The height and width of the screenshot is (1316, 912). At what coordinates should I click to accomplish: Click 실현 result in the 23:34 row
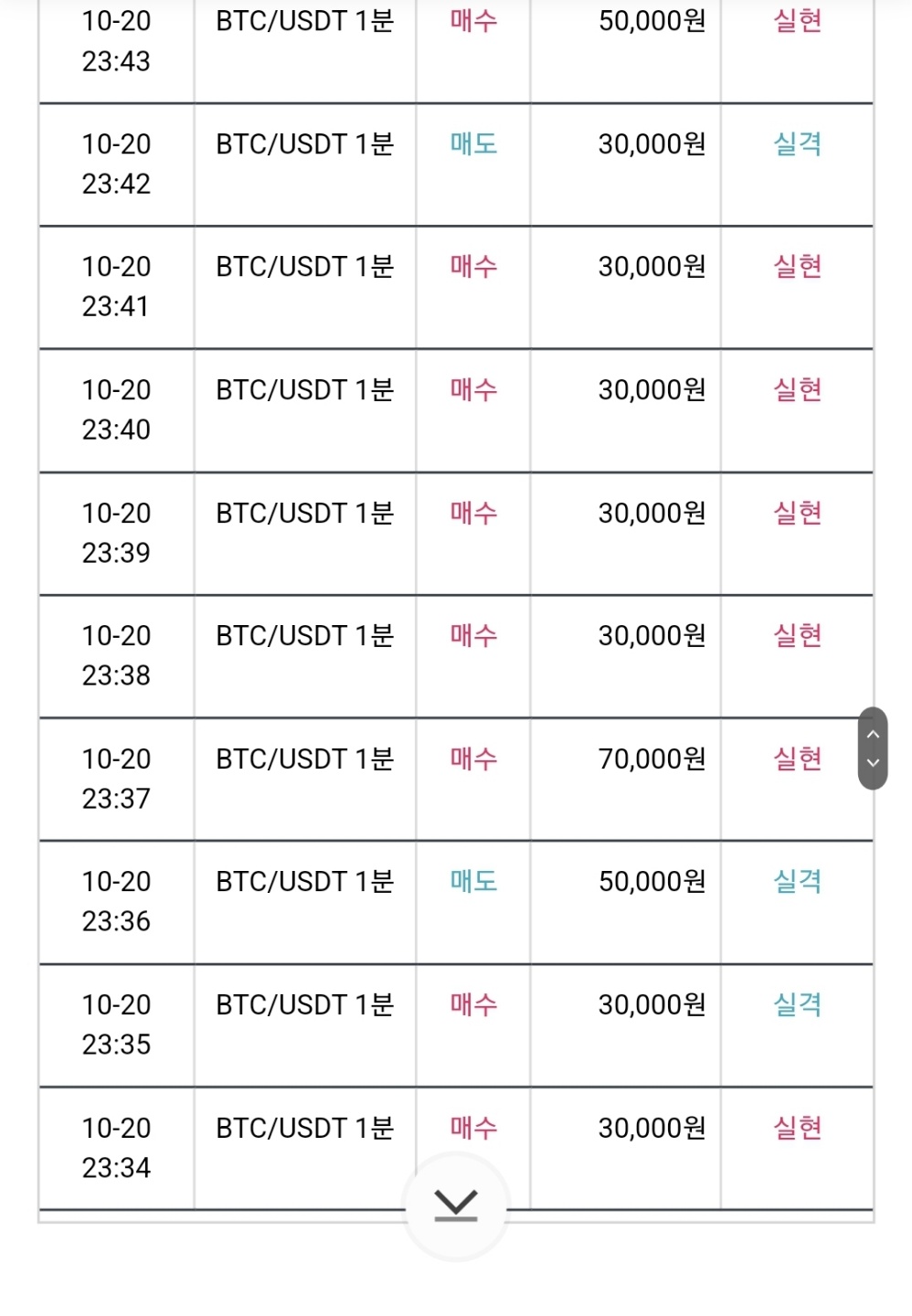(x=797, y=1128)
